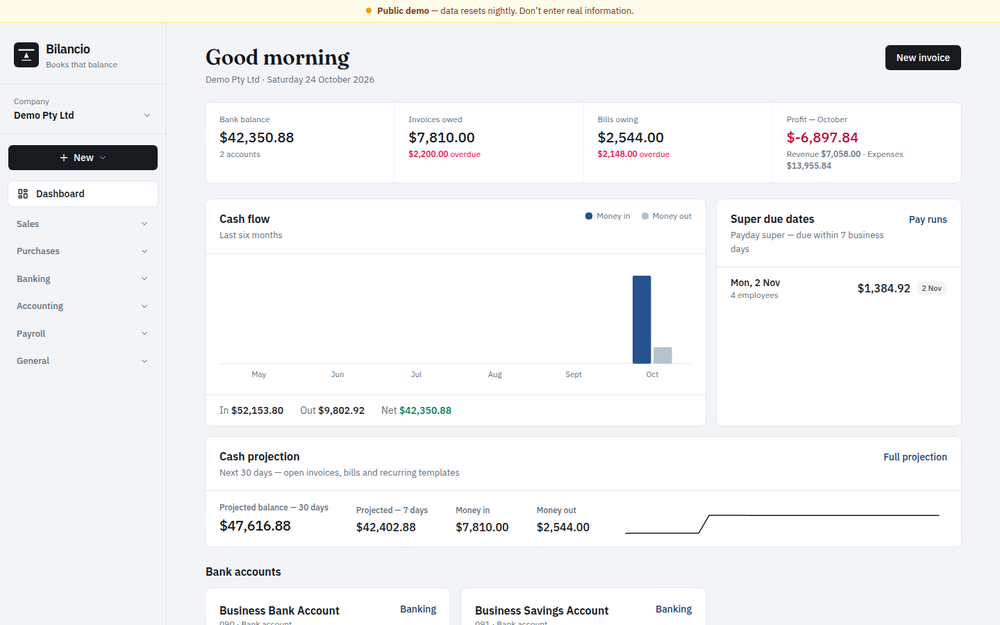Image resolution: width=1000 pixels, height=625 pixels.
Task: Click the Money in legend label
Action: 613,216
